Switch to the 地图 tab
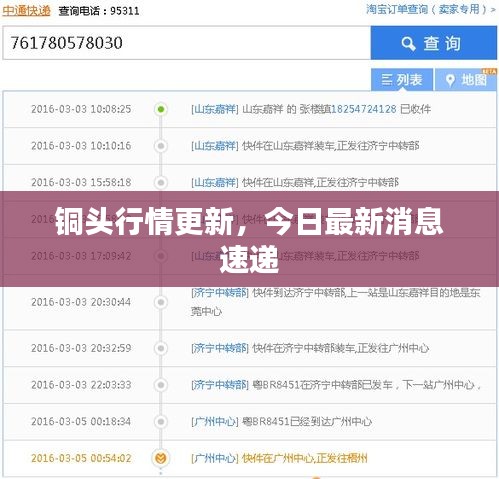Image resolution: width=499 pixels, height=479 pixels. click(x=466, y=80)
